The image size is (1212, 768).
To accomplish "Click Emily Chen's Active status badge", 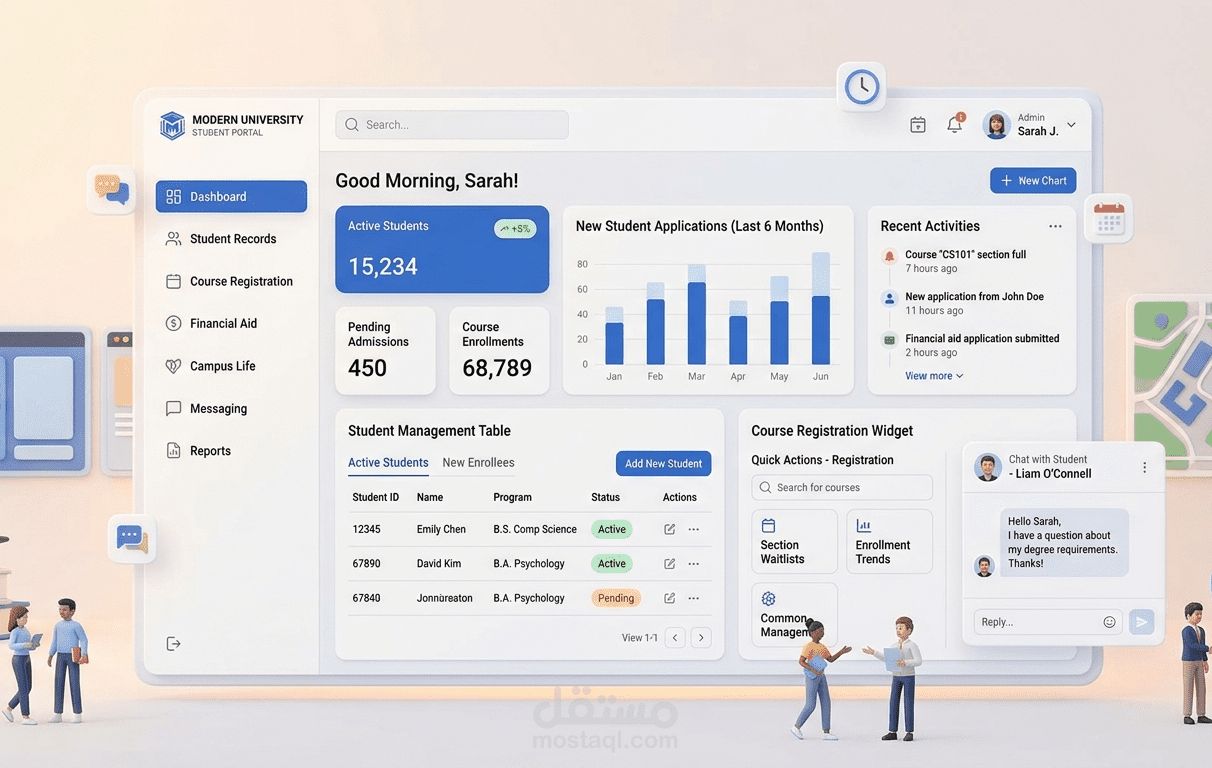I will tap(612, 530).
